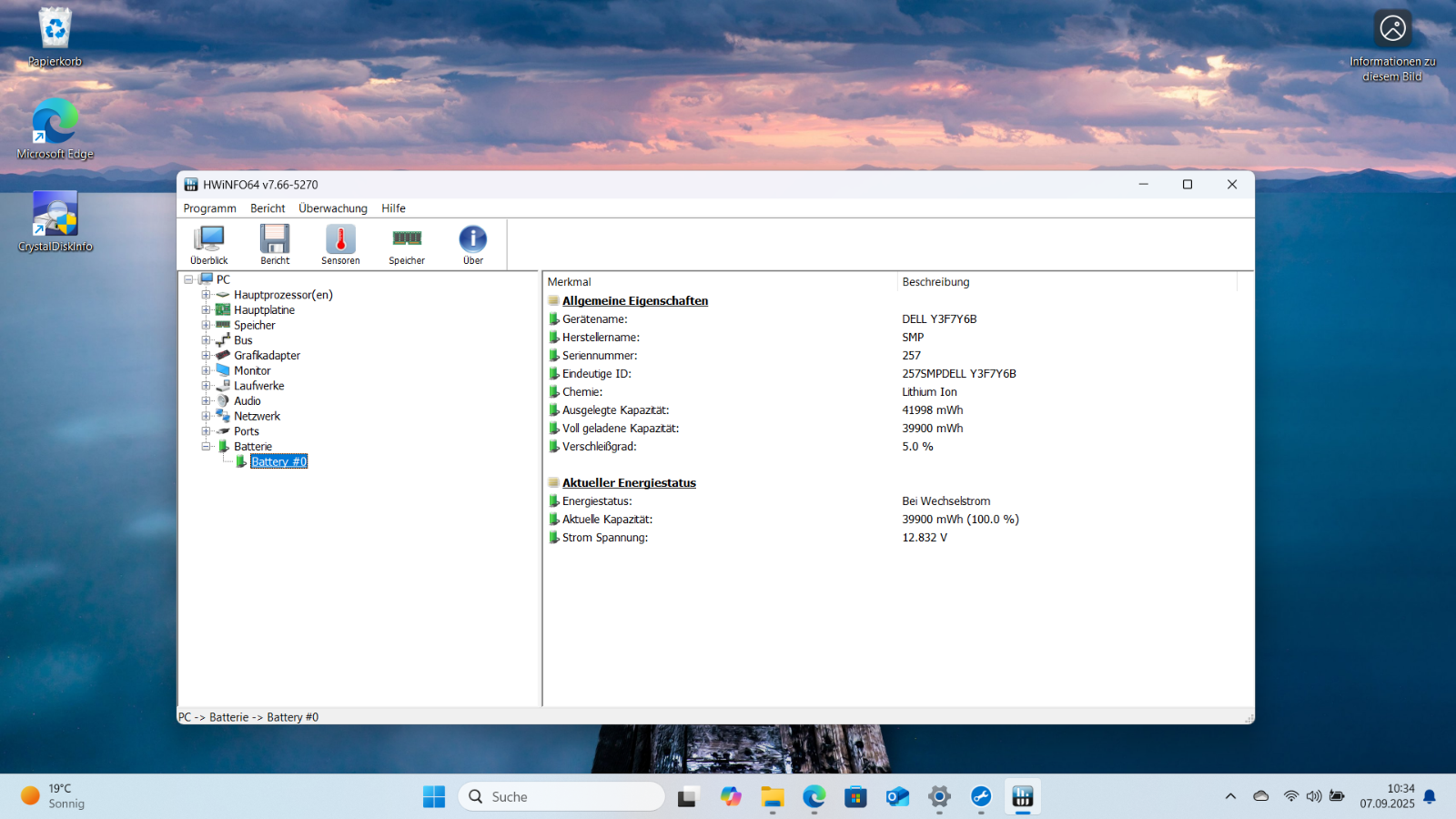Open the Sensoren thermometer tool
1456x819 pixels.
coord(340,244)
